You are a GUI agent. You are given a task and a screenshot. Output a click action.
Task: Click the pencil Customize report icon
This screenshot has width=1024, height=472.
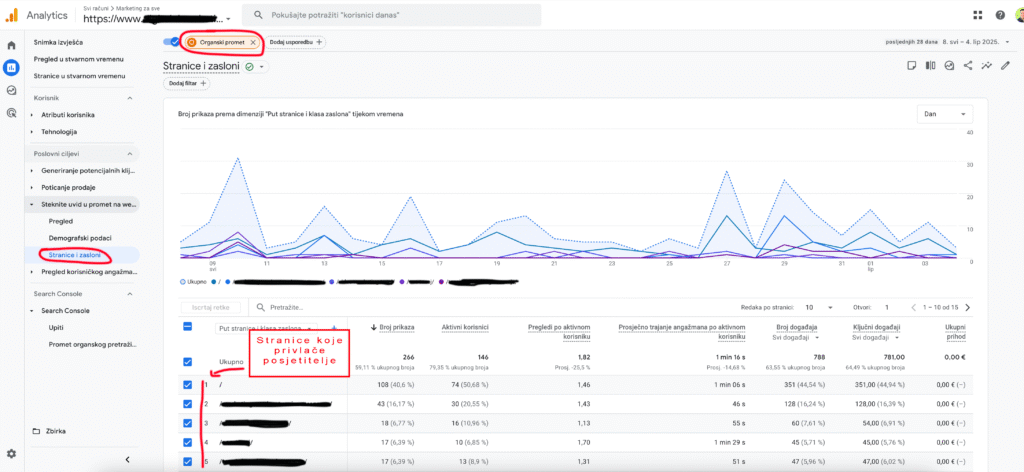point(1006,66)
